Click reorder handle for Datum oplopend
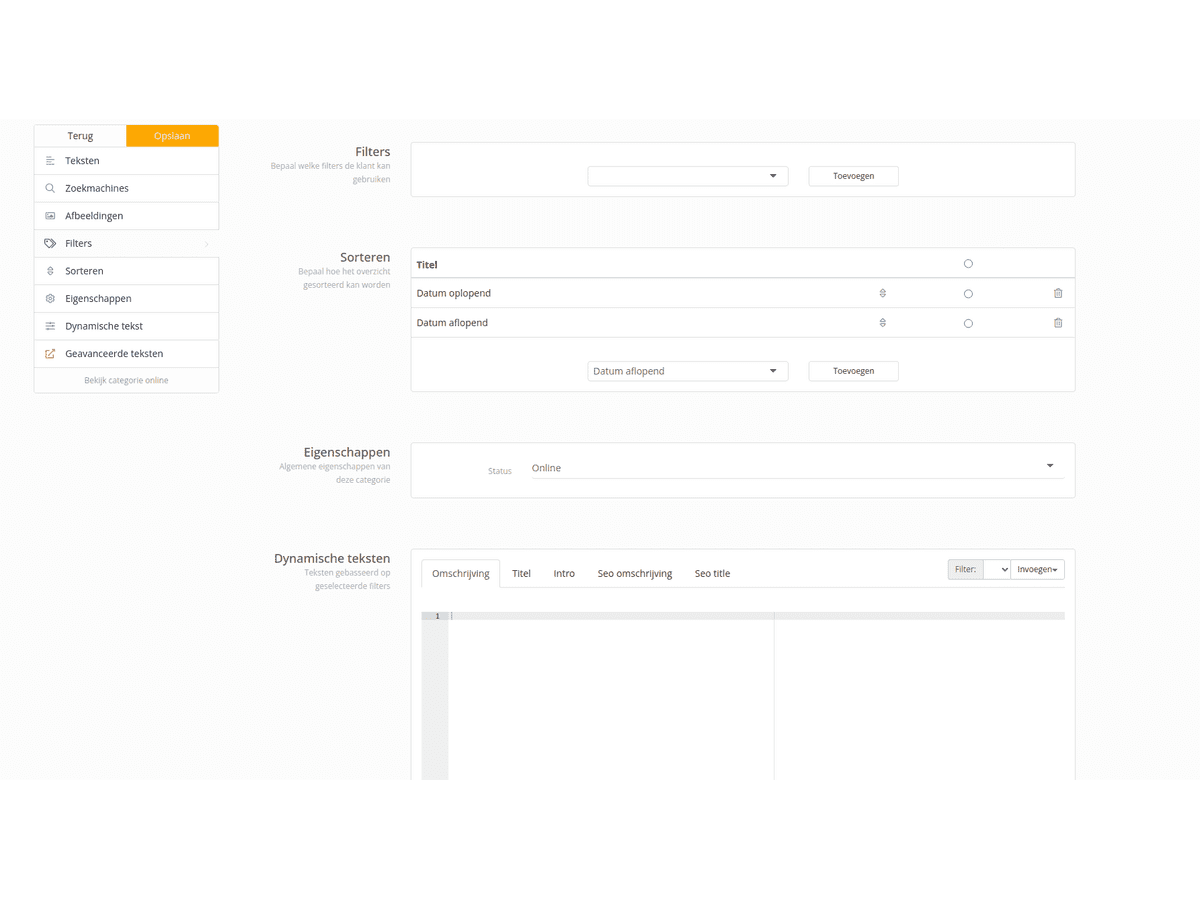 click(x=883, y=293)
